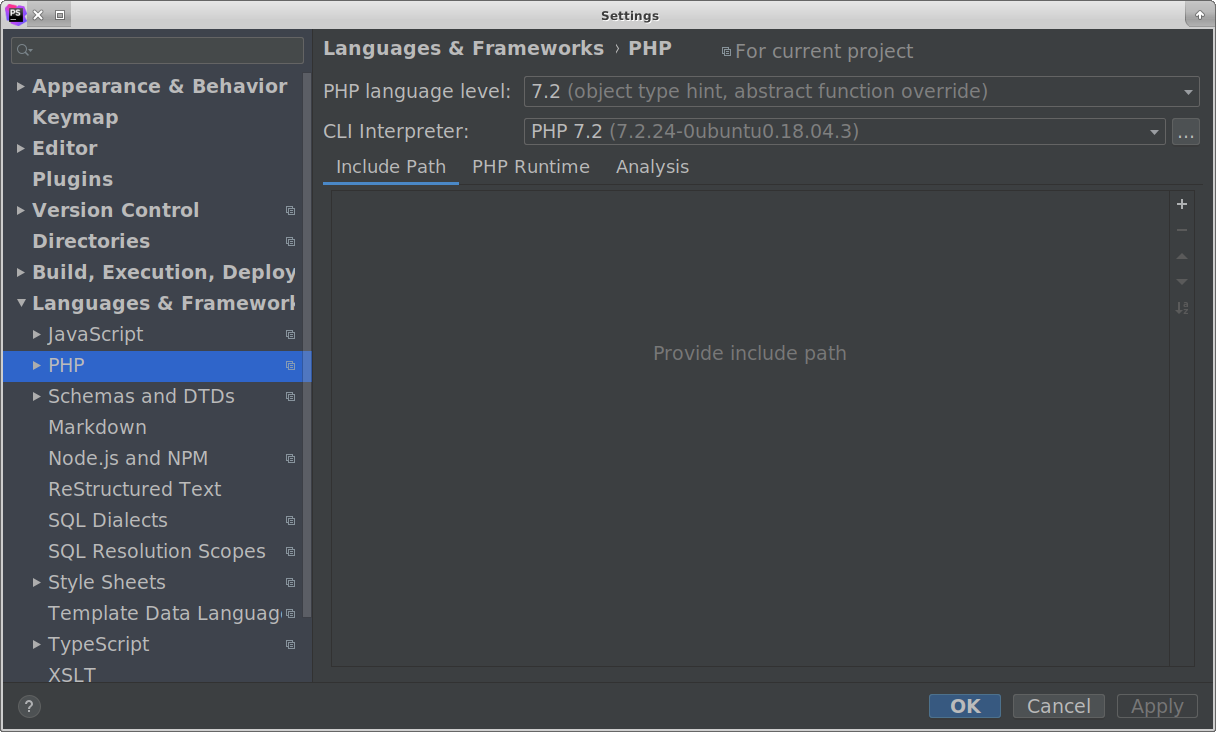Click the browse CLI interpreters ellipsis button

click(1185, 132)
